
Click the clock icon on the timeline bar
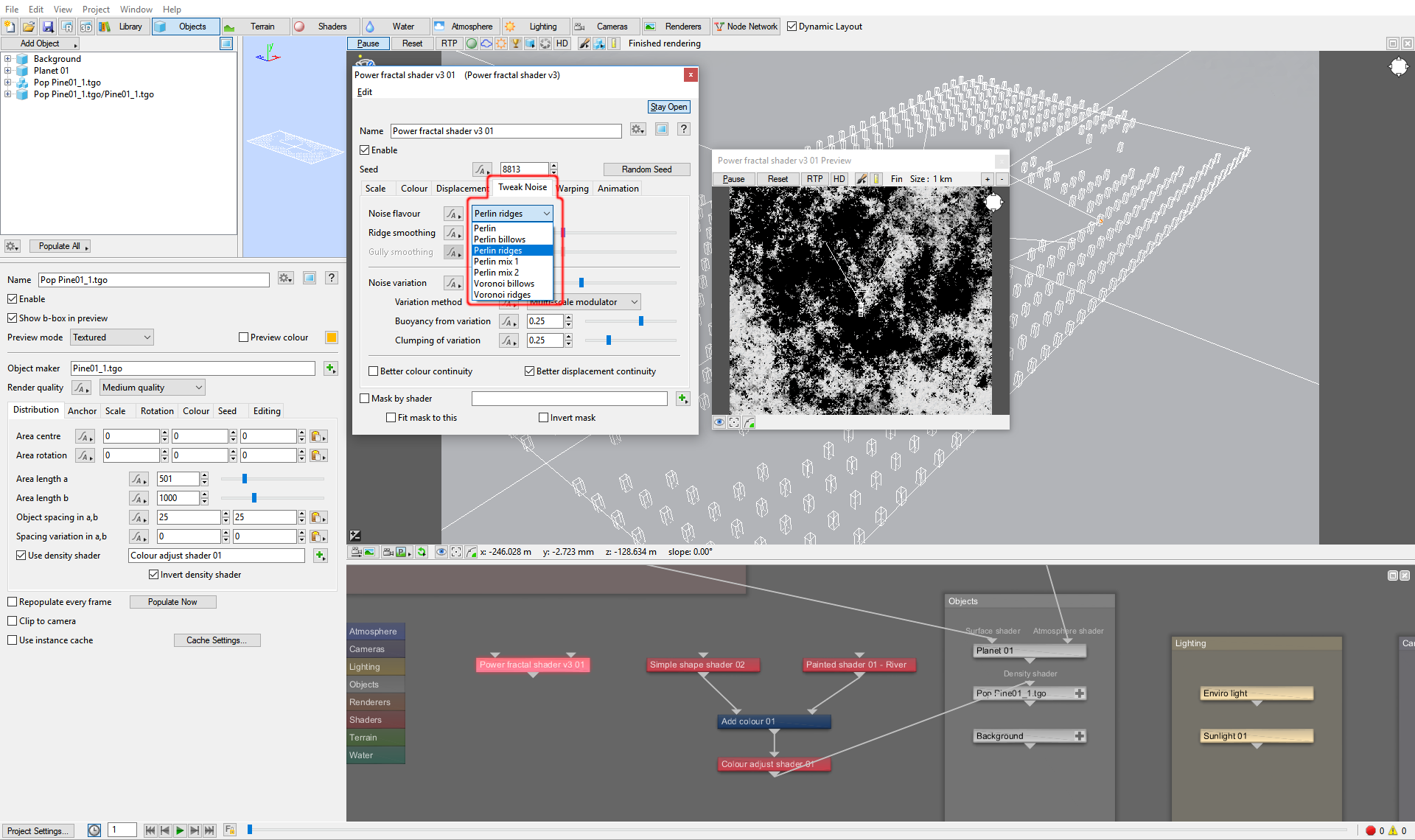tap(94, 830)
